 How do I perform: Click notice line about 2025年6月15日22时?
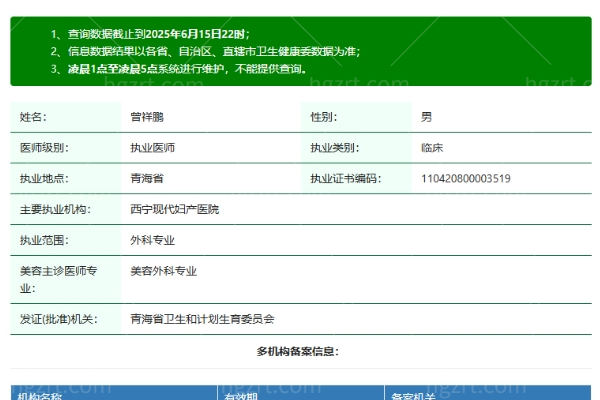point(150,34)
